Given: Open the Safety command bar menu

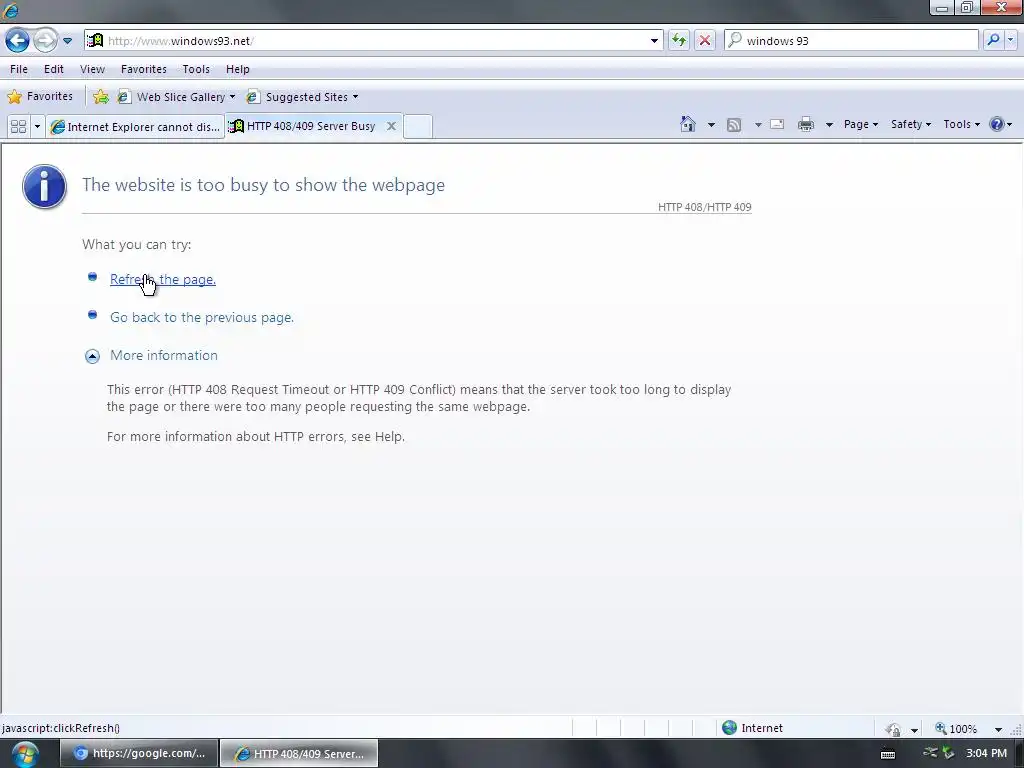Looking at the screenshot, I should [910, 124].
